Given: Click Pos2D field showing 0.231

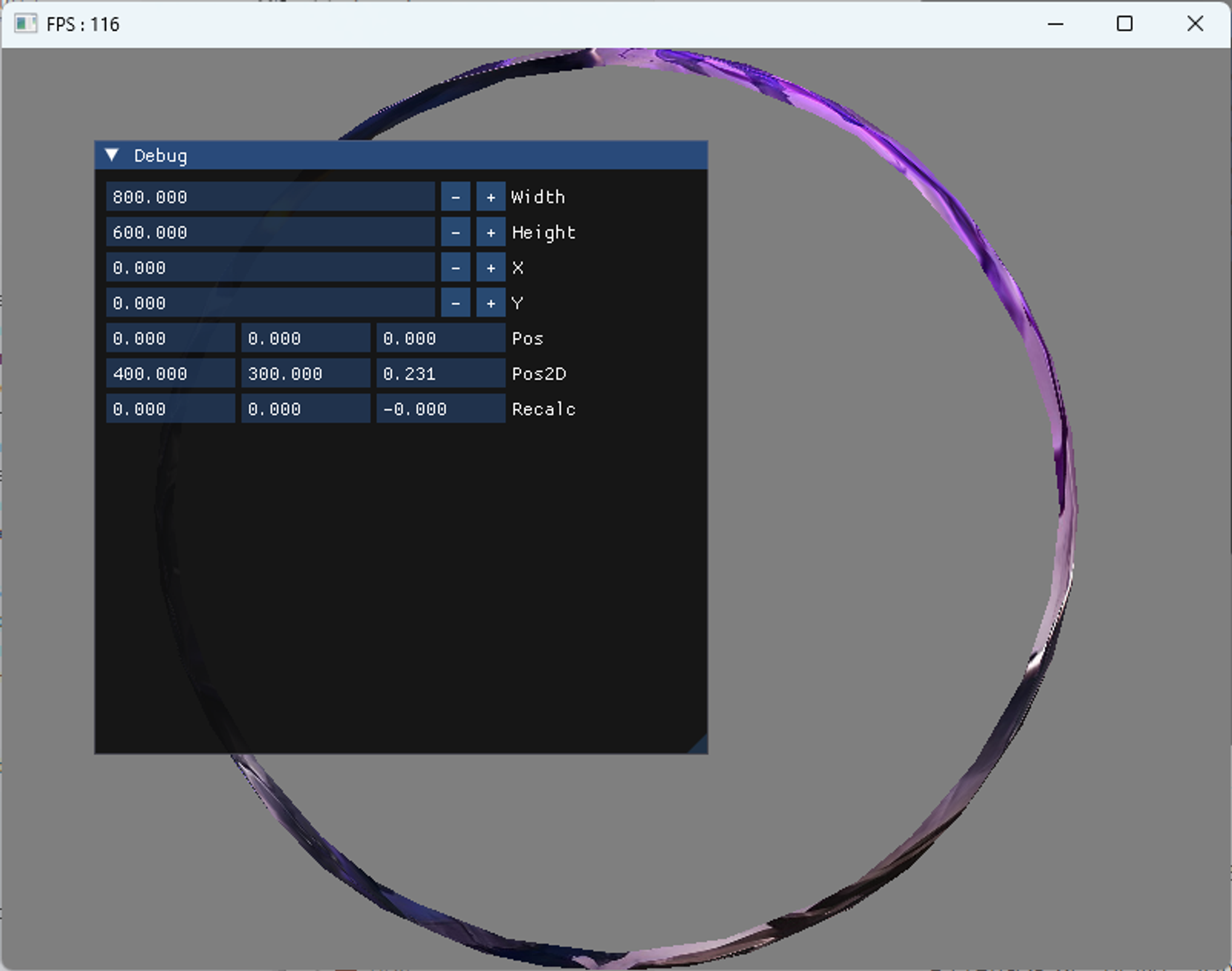Looking at the screenshot, I should point(440,374).
